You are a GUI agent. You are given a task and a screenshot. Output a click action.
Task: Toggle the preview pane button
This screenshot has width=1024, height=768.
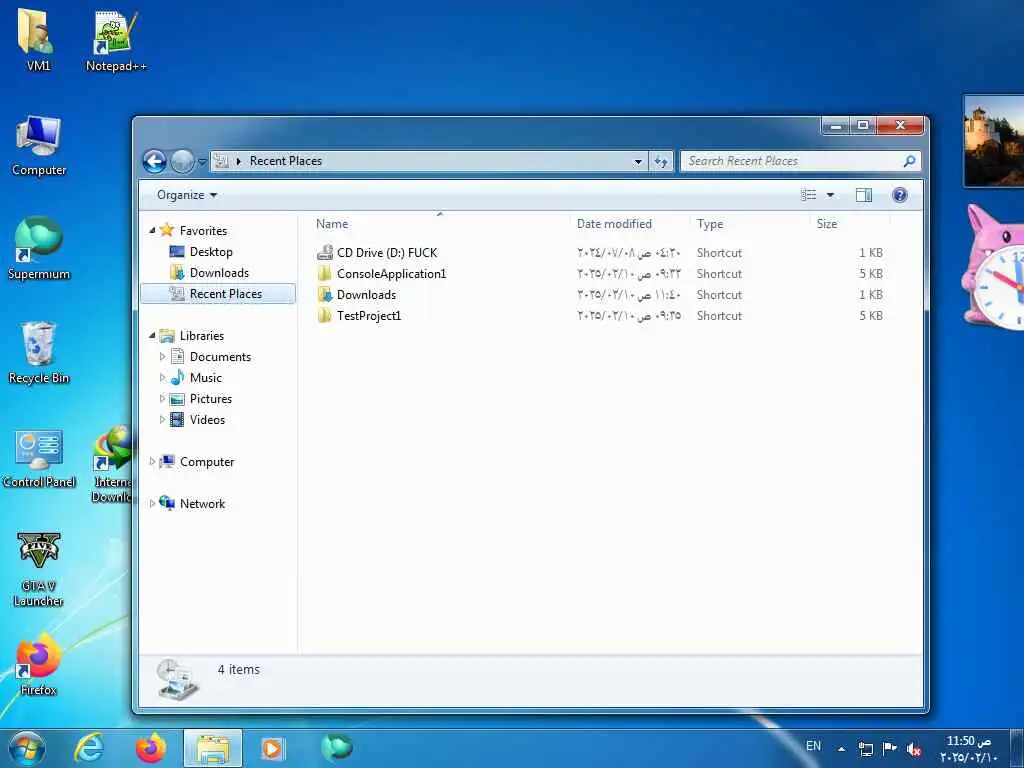point(863,195)
